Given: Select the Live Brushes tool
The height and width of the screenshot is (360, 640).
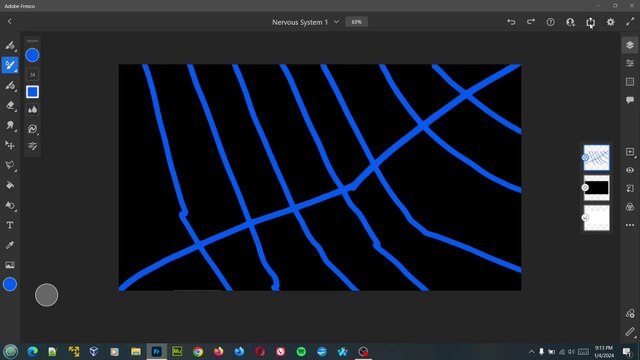Looking at the screenshot, I should pos(10,65).
